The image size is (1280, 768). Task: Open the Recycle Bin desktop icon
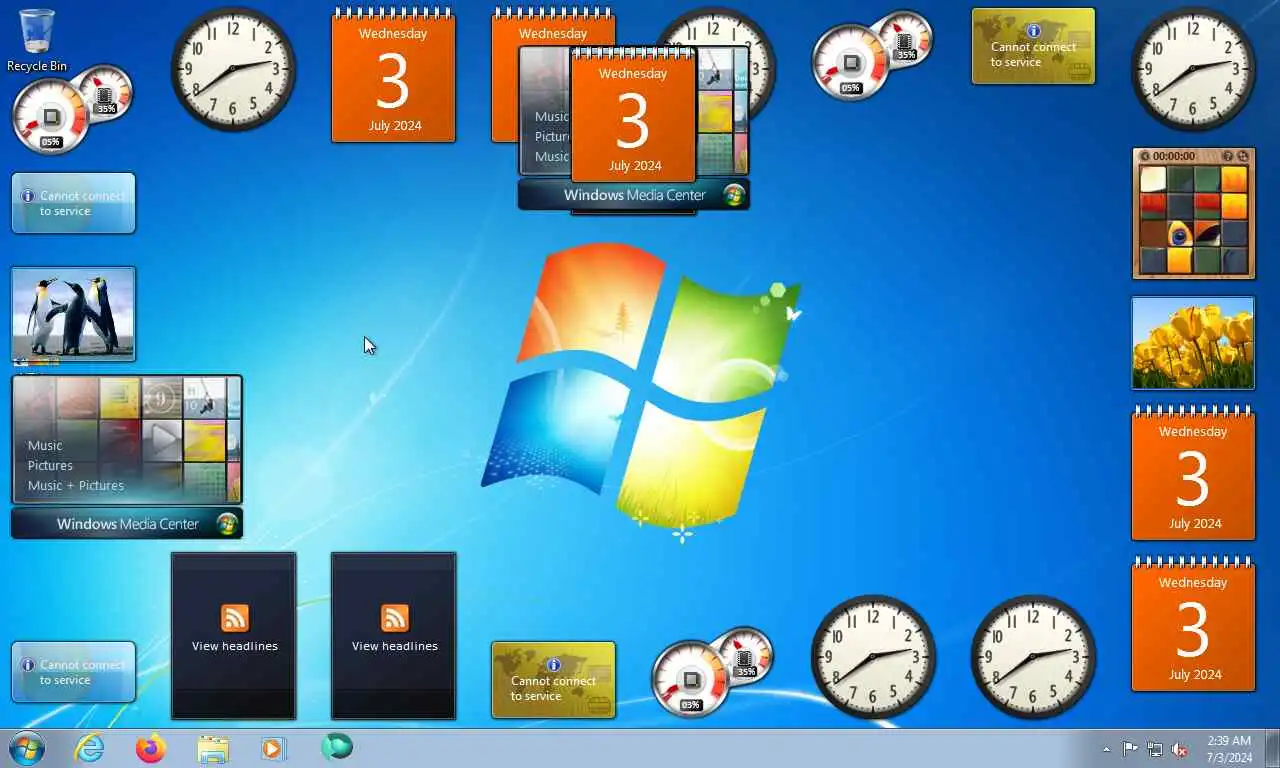pyautogui.click(x=37, y=40)
